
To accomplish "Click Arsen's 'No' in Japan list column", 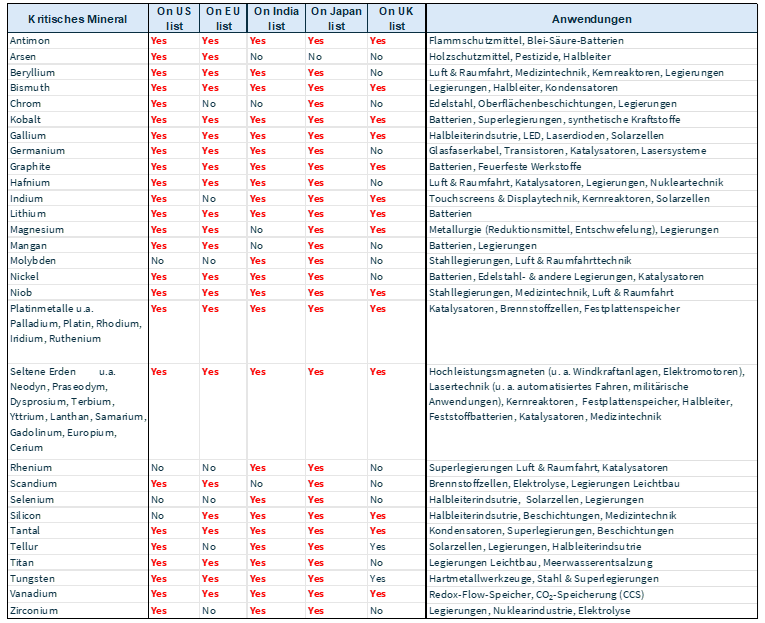I will tap(315, 57).
